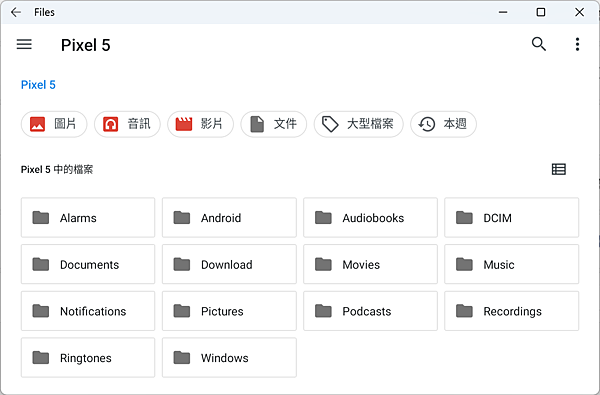The image size is (600, 395).
Task: Filter by 文件 documents chip
Action: [274, 124]
